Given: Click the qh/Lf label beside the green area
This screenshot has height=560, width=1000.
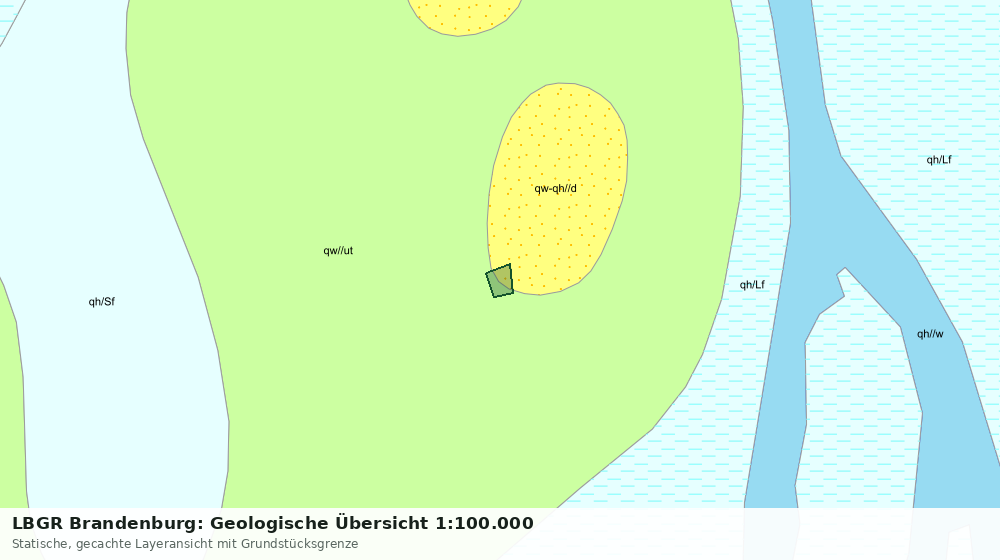Looking at the screenshot, I should [752, 285].
